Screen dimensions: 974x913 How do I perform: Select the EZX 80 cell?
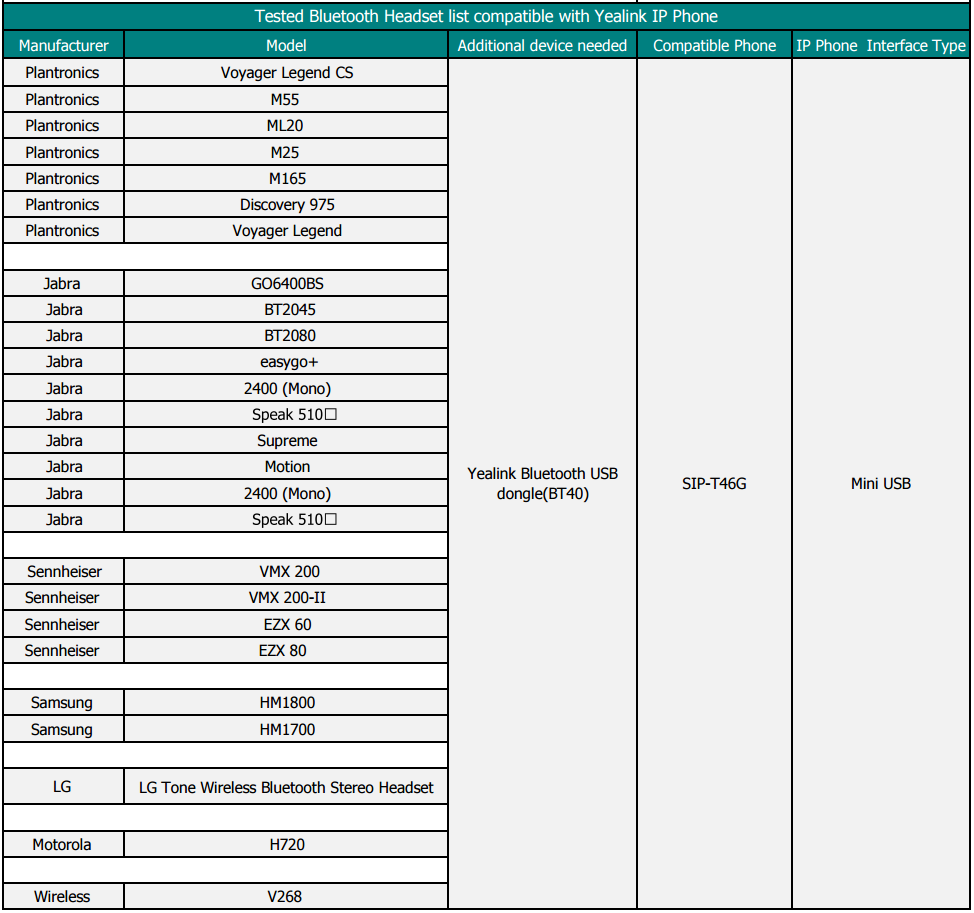tap(286, 650)
